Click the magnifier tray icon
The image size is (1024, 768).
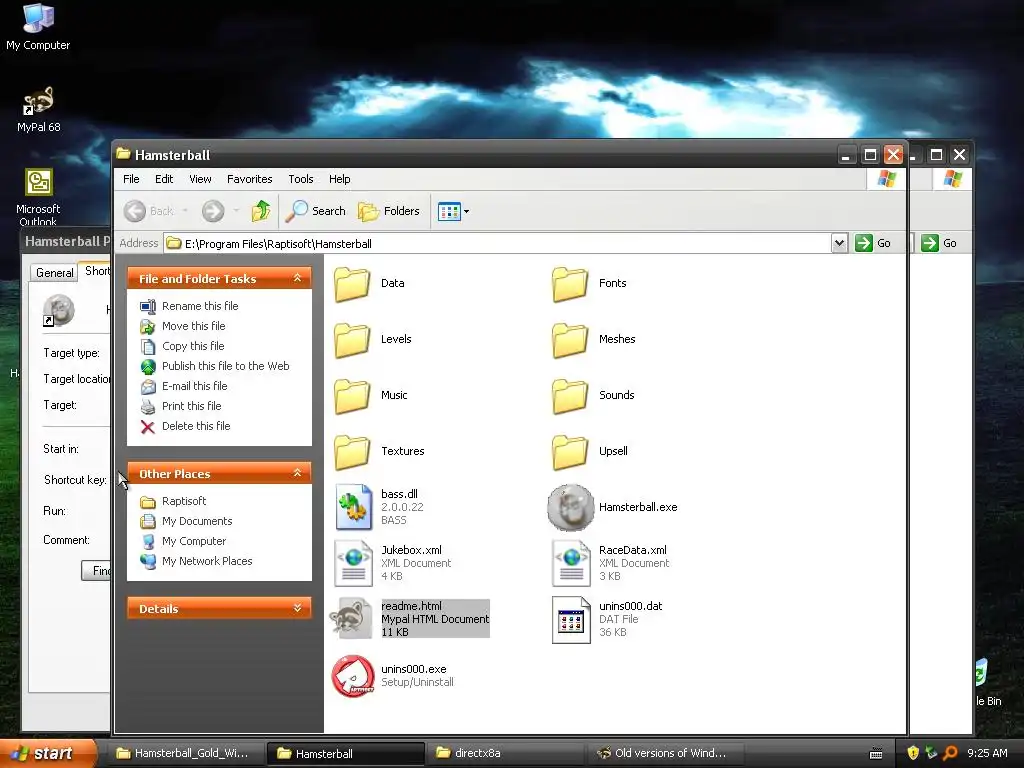[950, 753]
